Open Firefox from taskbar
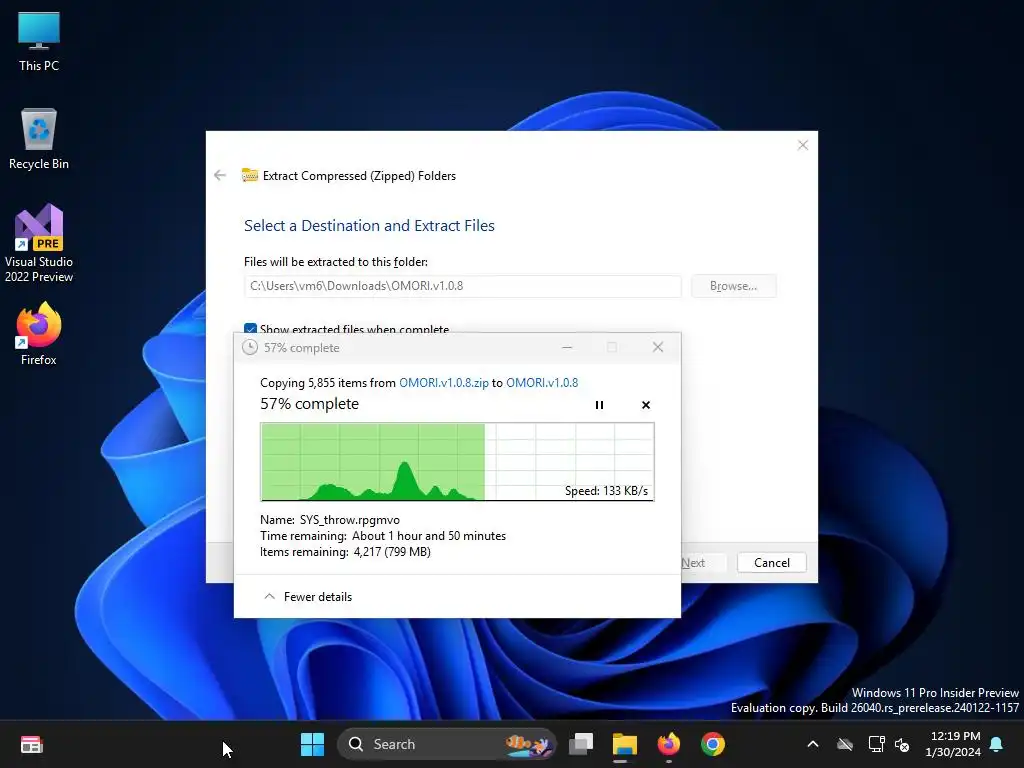 668,744
